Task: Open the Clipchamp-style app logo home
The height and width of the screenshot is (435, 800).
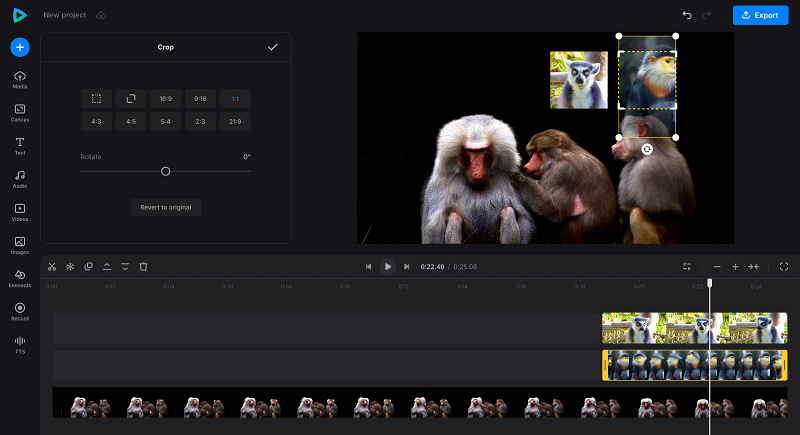Action: [x=19, y=15]
